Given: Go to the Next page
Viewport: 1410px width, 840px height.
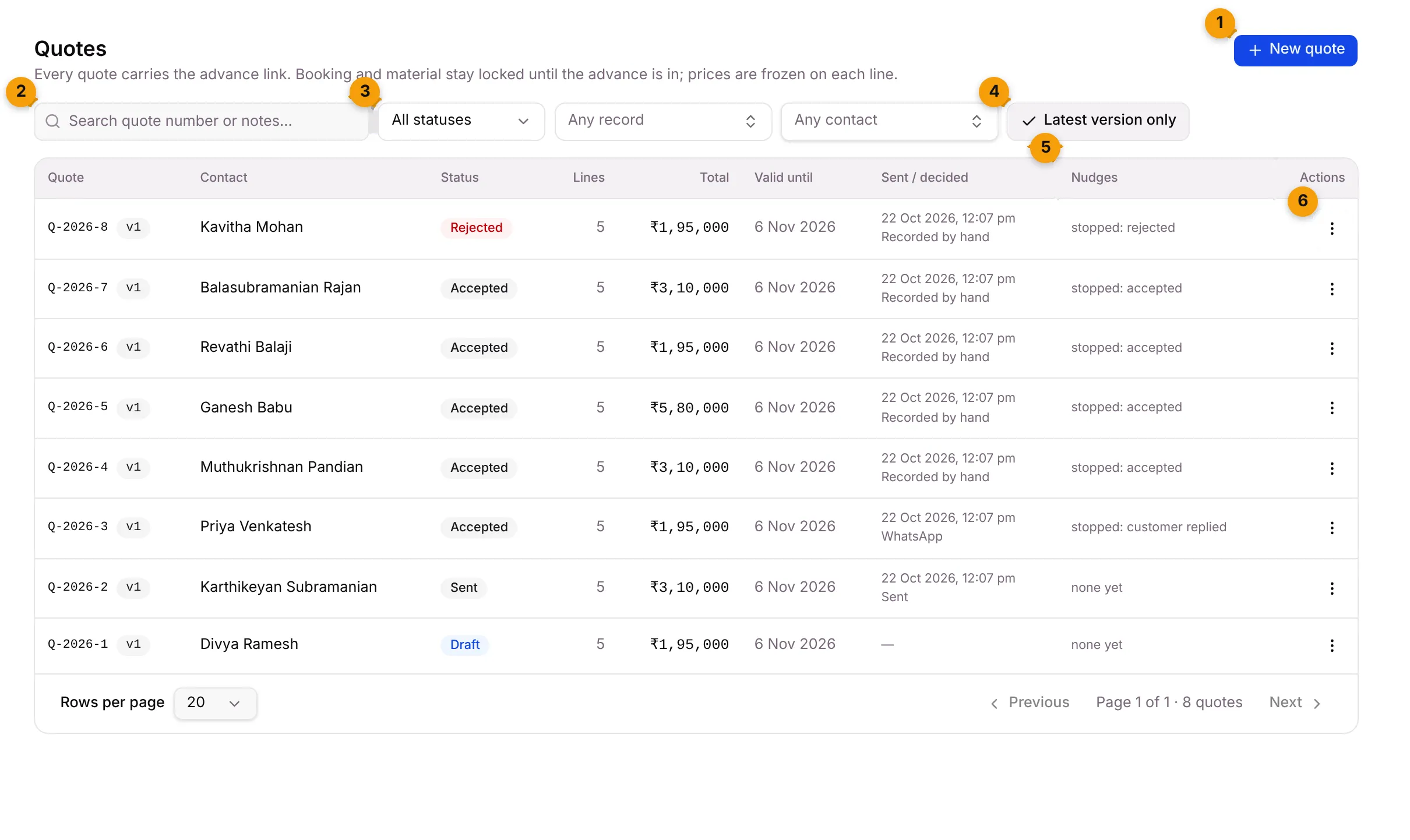Looking at the screenshot, I should tap(1295, 703).
